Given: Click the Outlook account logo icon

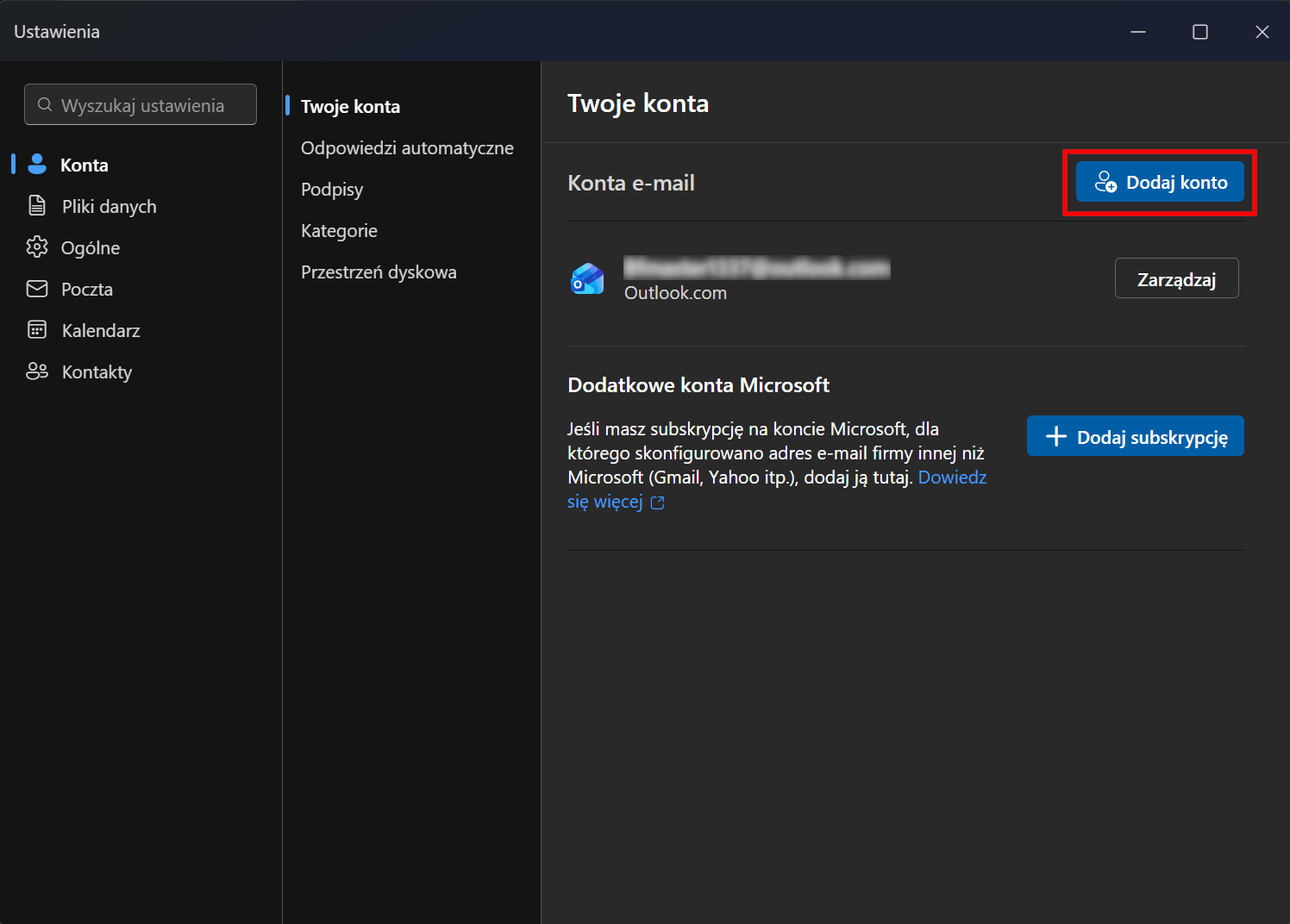Looking at the screenshot, I should pos(588,278).
